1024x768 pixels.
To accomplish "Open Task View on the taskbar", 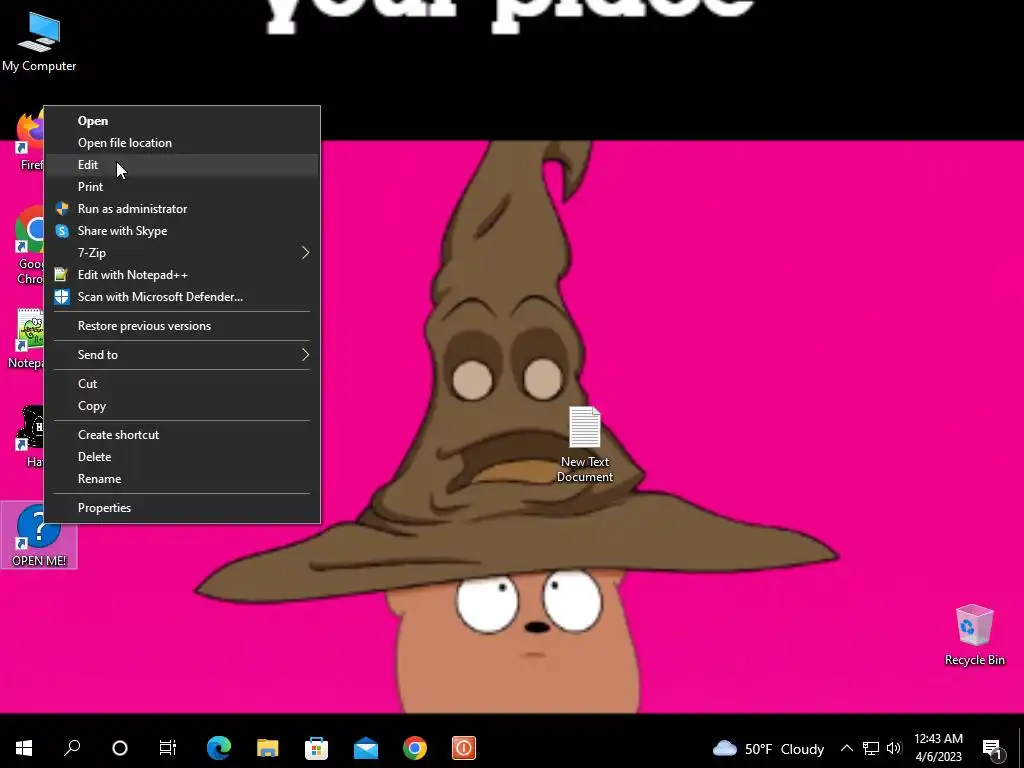I will [168, 748].
